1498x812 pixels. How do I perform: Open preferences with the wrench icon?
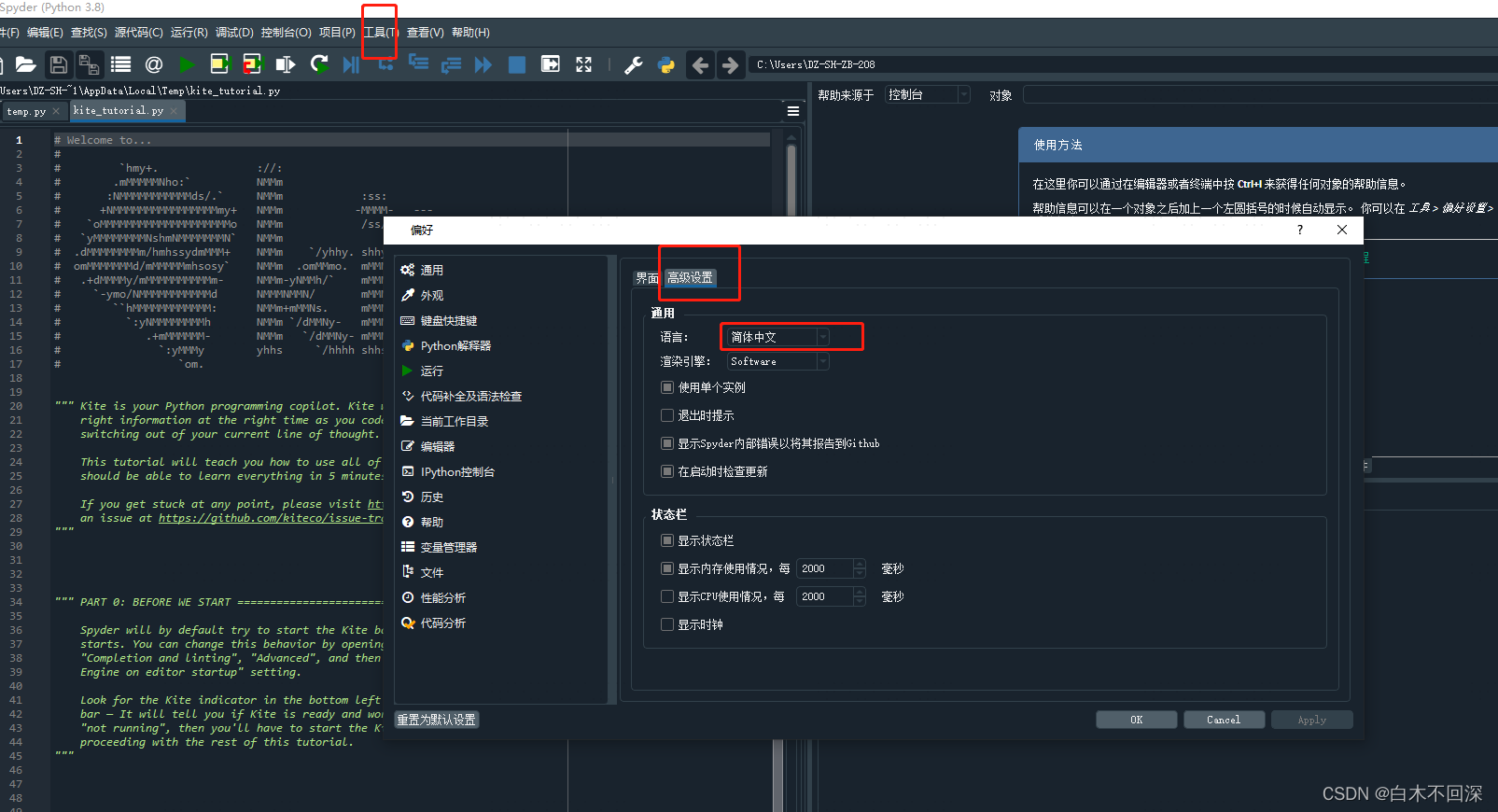pos(633,64)
